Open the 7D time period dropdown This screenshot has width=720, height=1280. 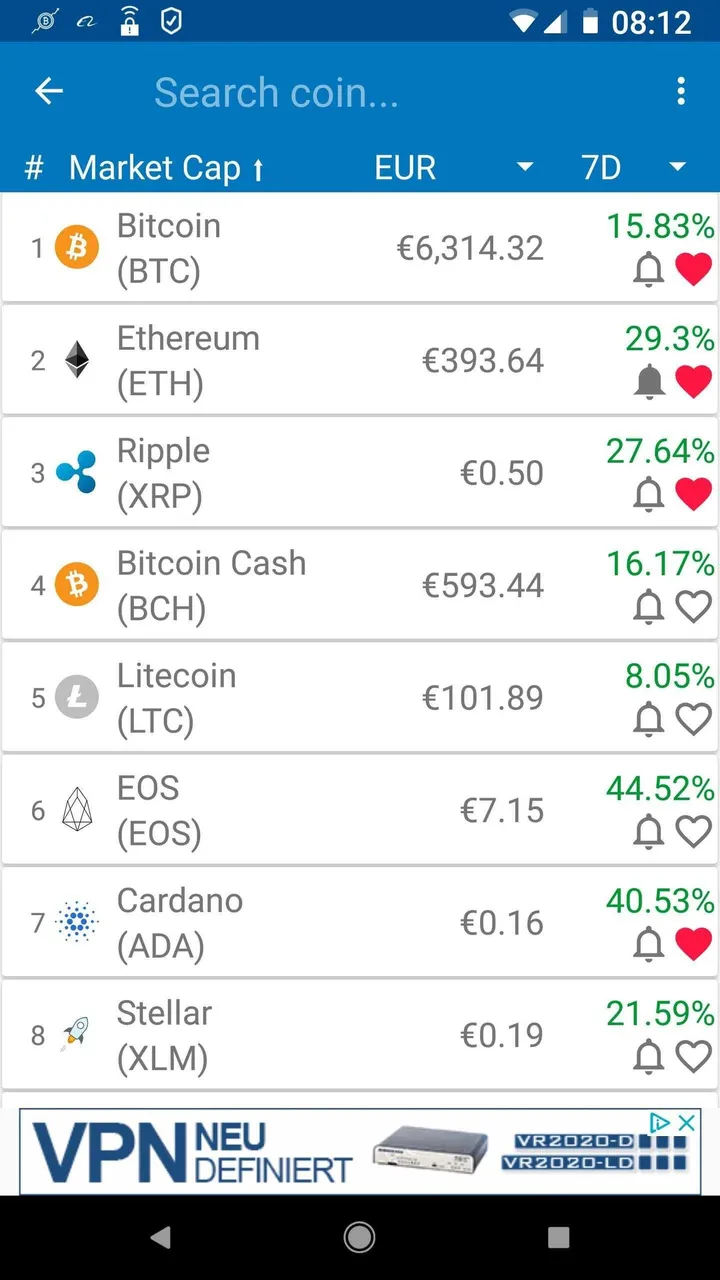(634, 168)
